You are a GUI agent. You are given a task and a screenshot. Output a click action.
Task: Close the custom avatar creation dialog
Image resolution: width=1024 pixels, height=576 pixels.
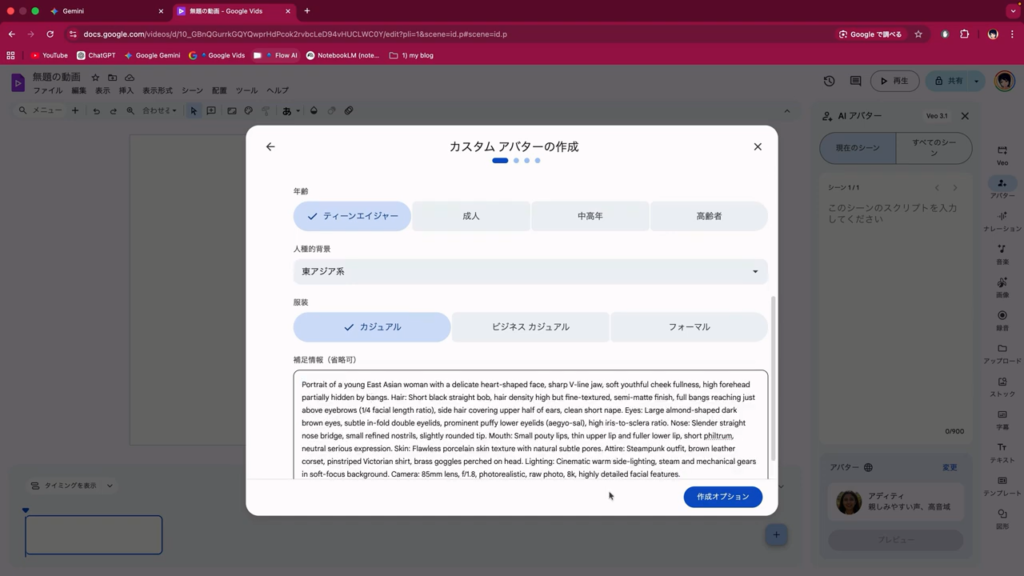757,147
